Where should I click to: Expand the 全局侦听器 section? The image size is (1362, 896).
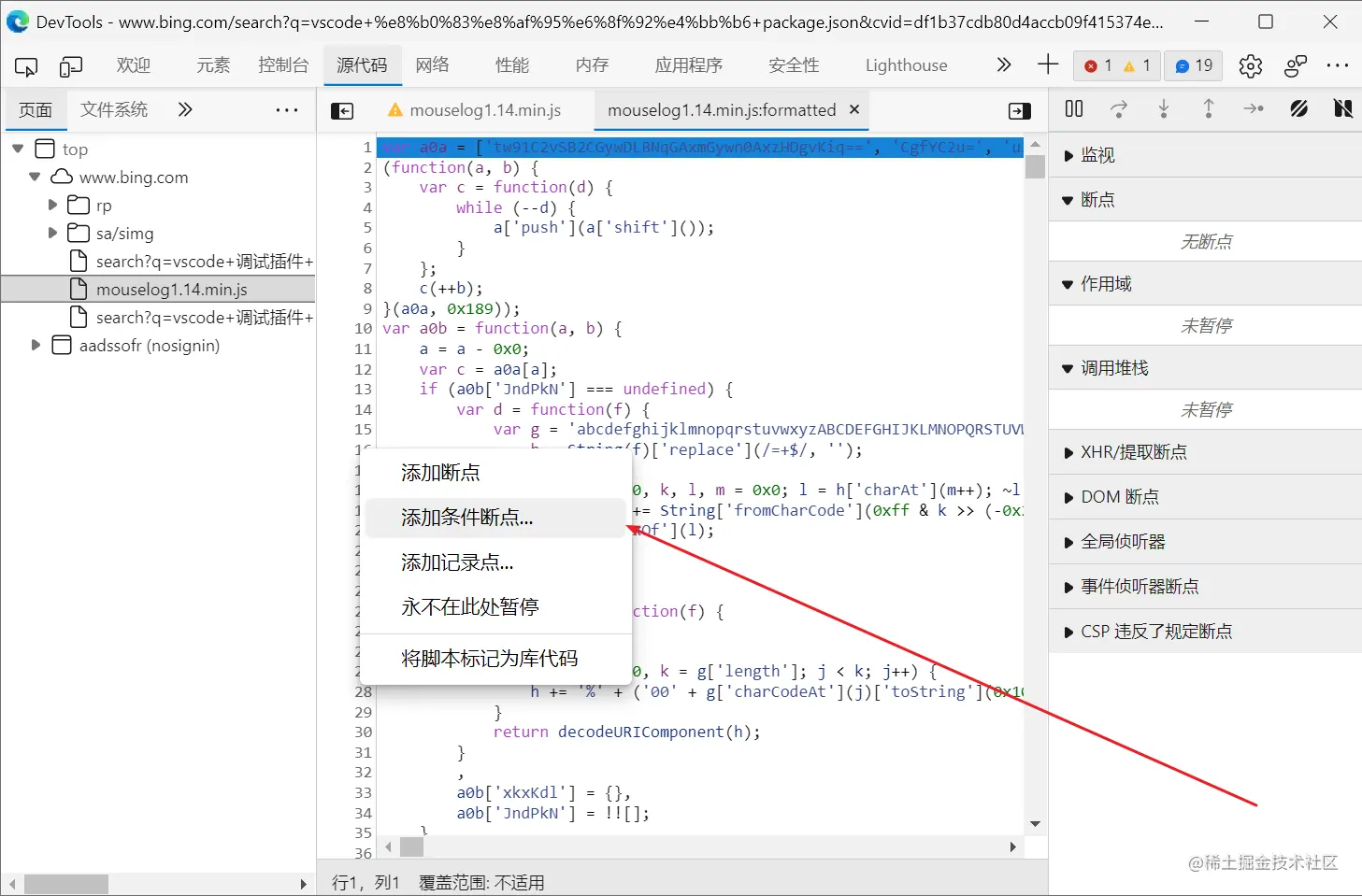coord(1205,542)
